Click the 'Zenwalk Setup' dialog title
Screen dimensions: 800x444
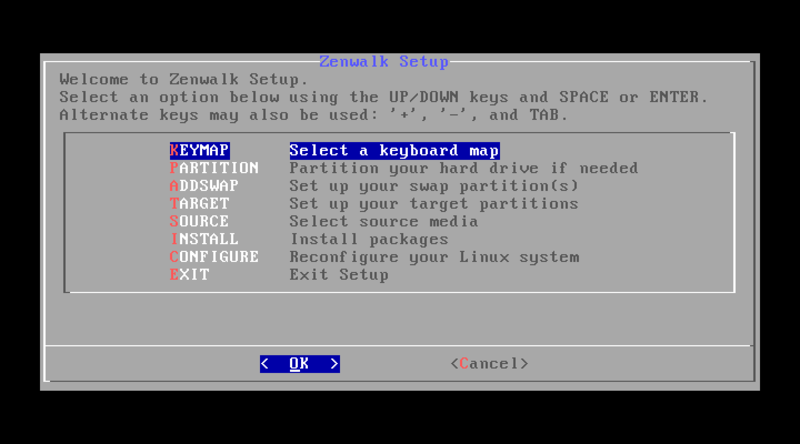coord(384,62)
